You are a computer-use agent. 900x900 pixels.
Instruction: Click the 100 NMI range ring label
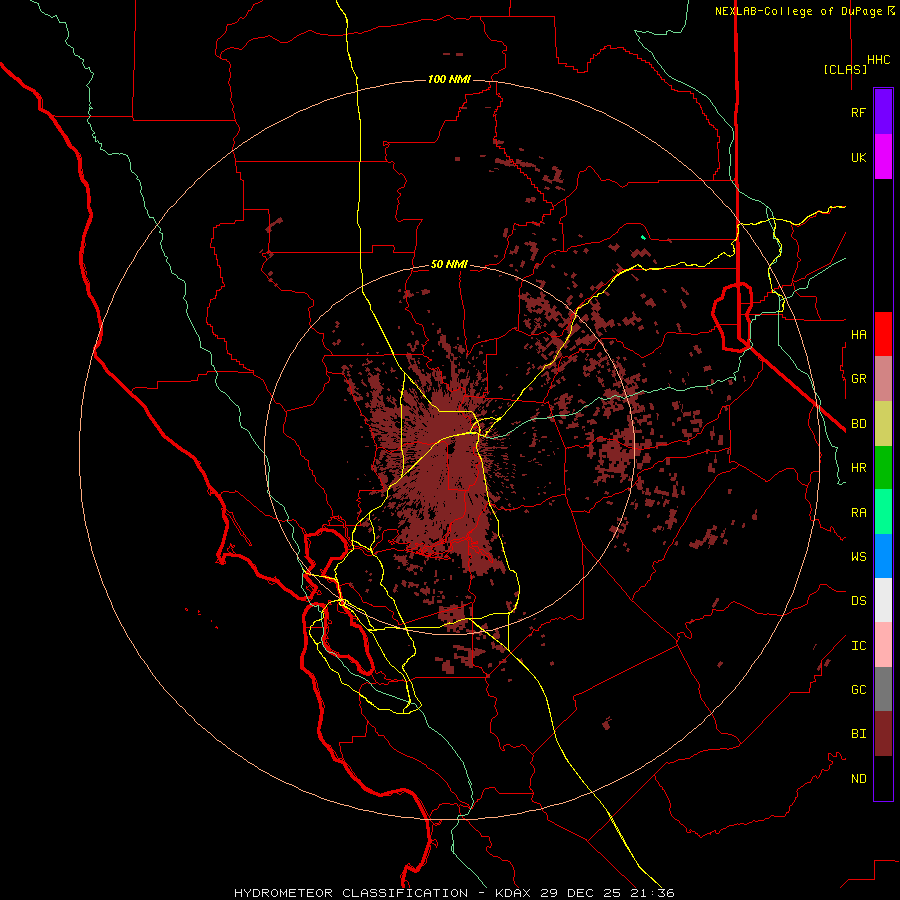coord(449,79)
